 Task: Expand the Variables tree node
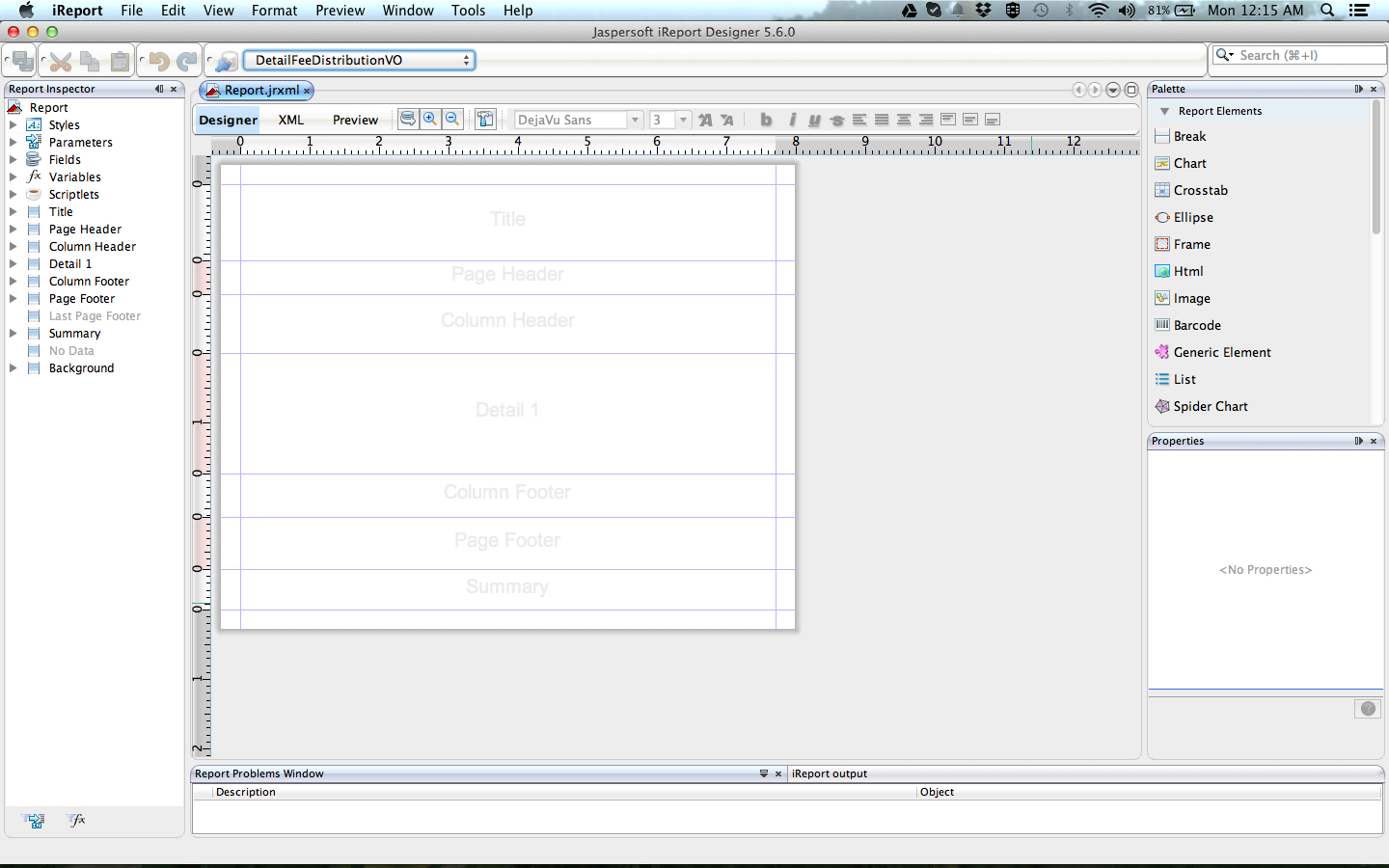click(x=13, y=177)
